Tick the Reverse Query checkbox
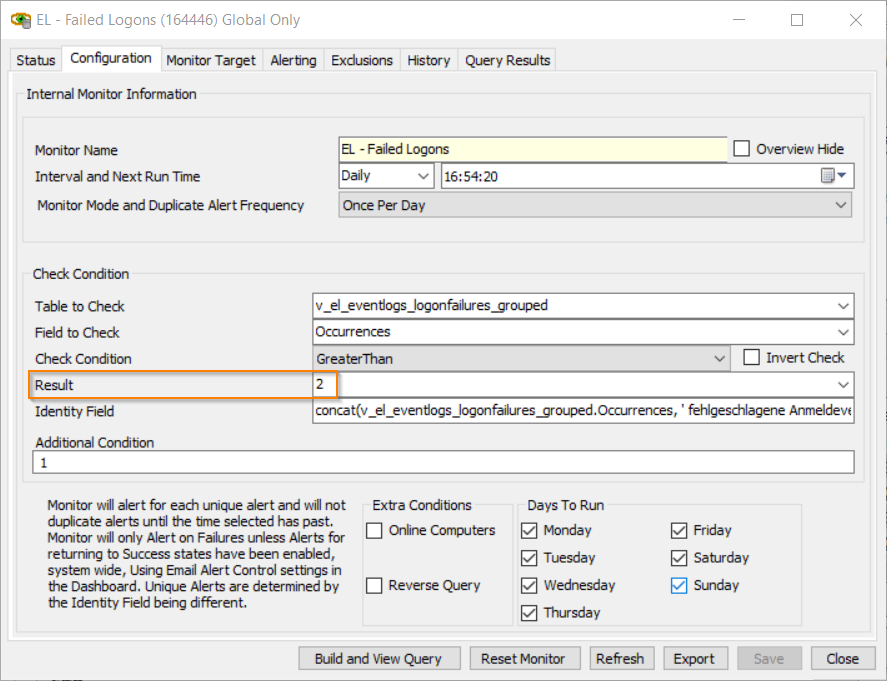The height and width of the screenshot is (681, 887). point(375,586)
